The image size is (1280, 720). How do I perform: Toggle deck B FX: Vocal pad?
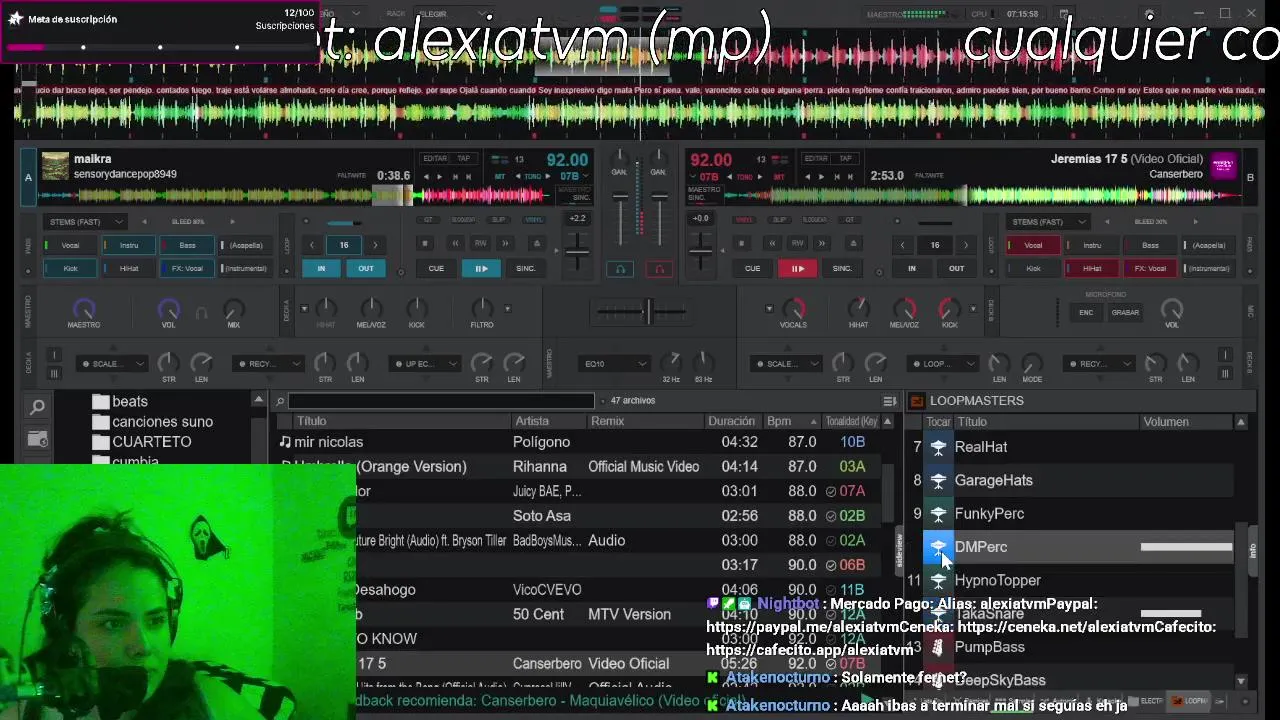tap(1150, 268)
